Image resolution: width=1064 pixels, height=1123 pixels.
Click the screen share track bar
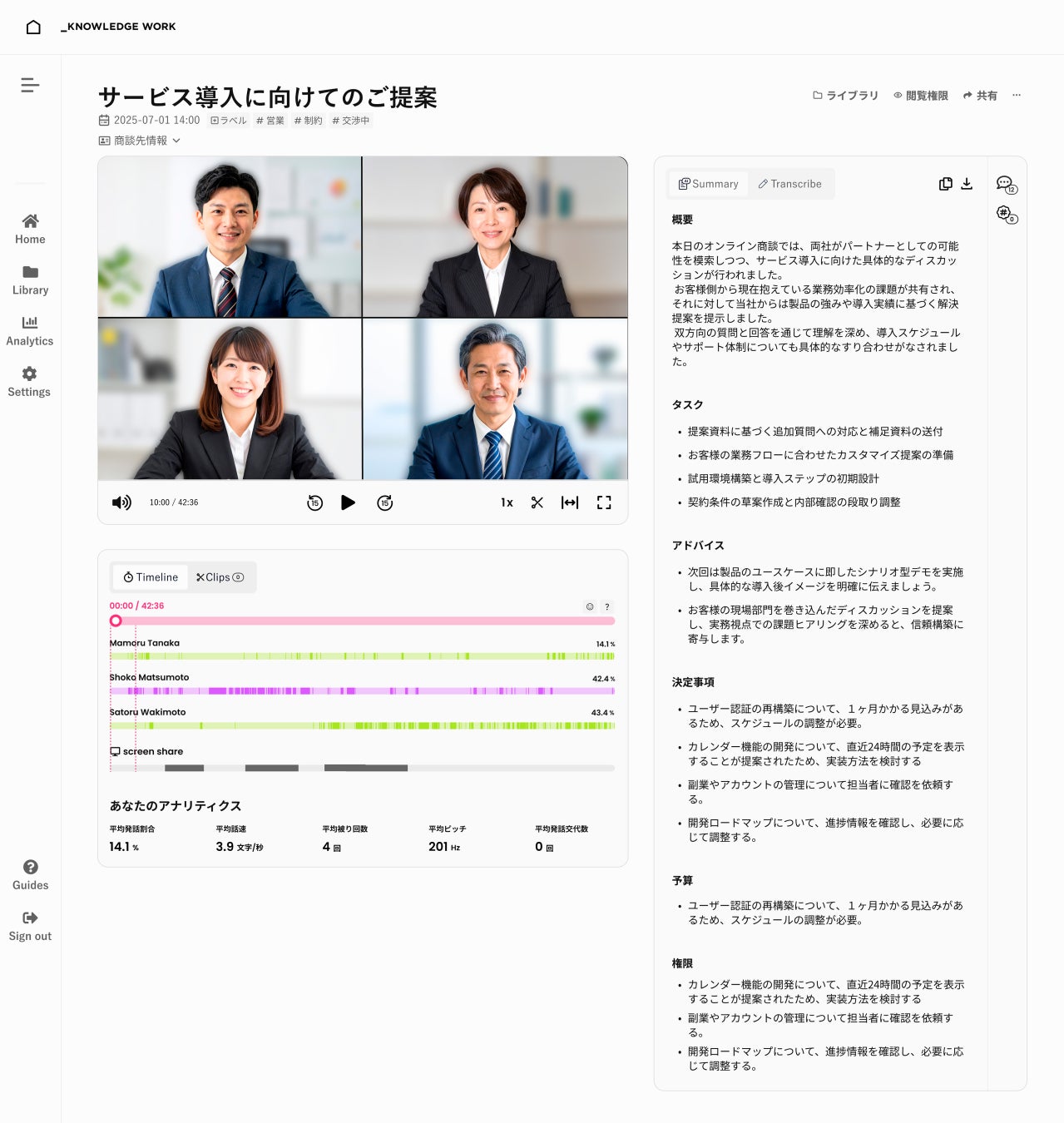363,768
